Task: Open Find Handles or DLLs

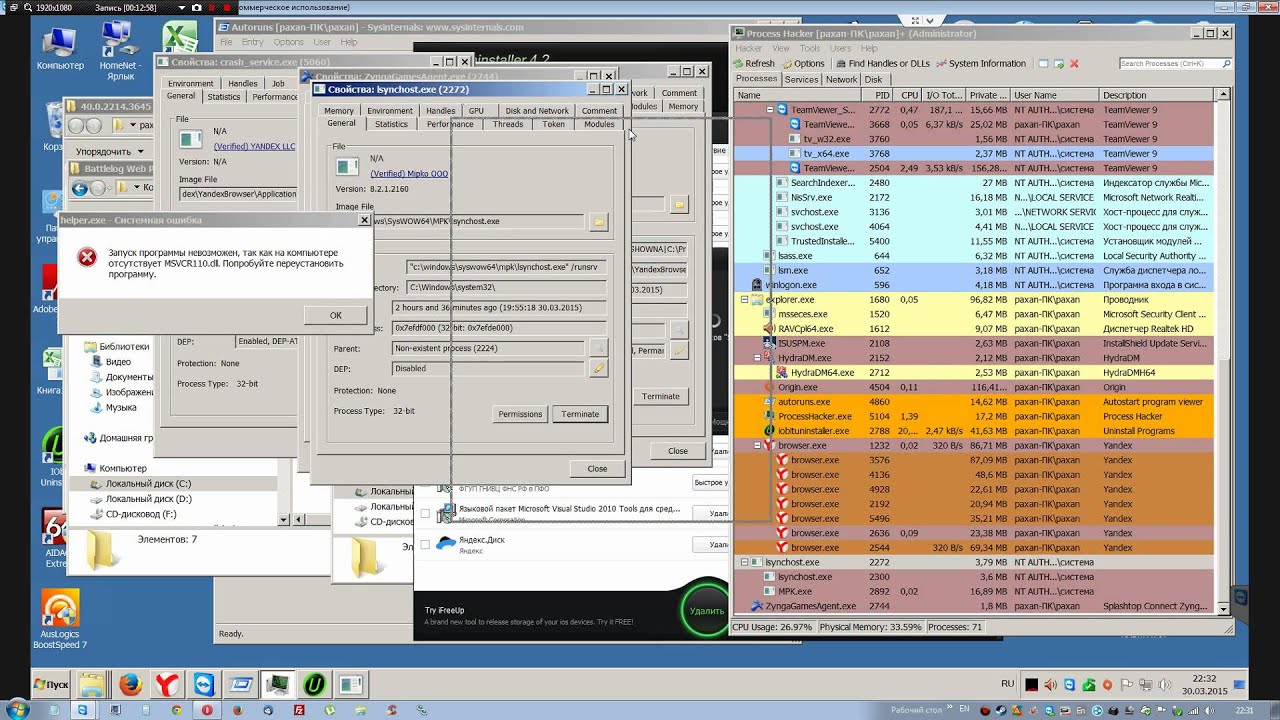Action: click(x=881, y=63)
